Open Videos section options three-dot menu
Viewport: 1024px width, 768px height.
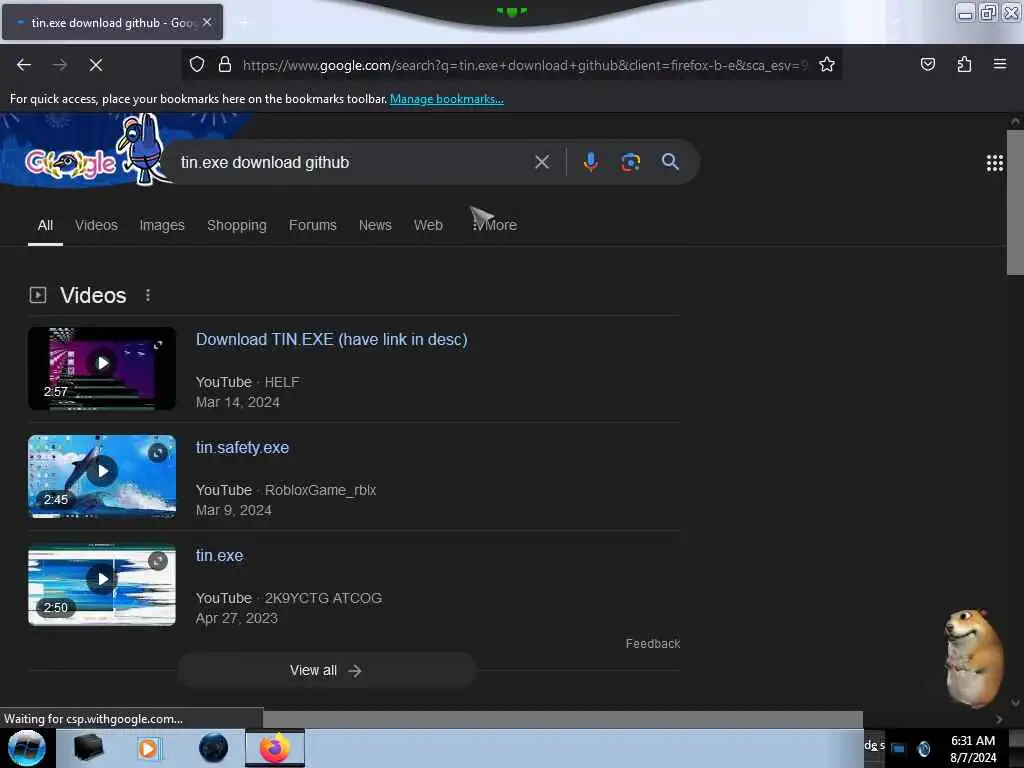coord(148,295)
